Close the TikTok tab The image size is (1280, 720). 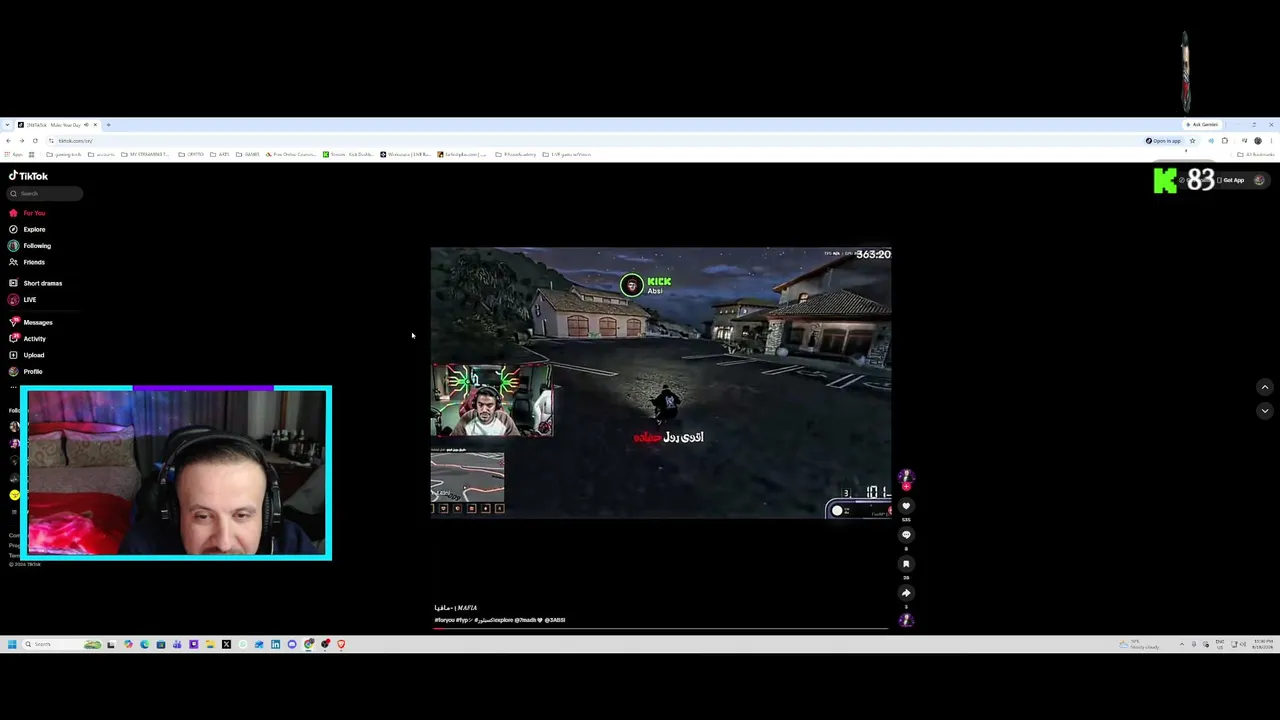pyautogui.click(x=95, y=125)
